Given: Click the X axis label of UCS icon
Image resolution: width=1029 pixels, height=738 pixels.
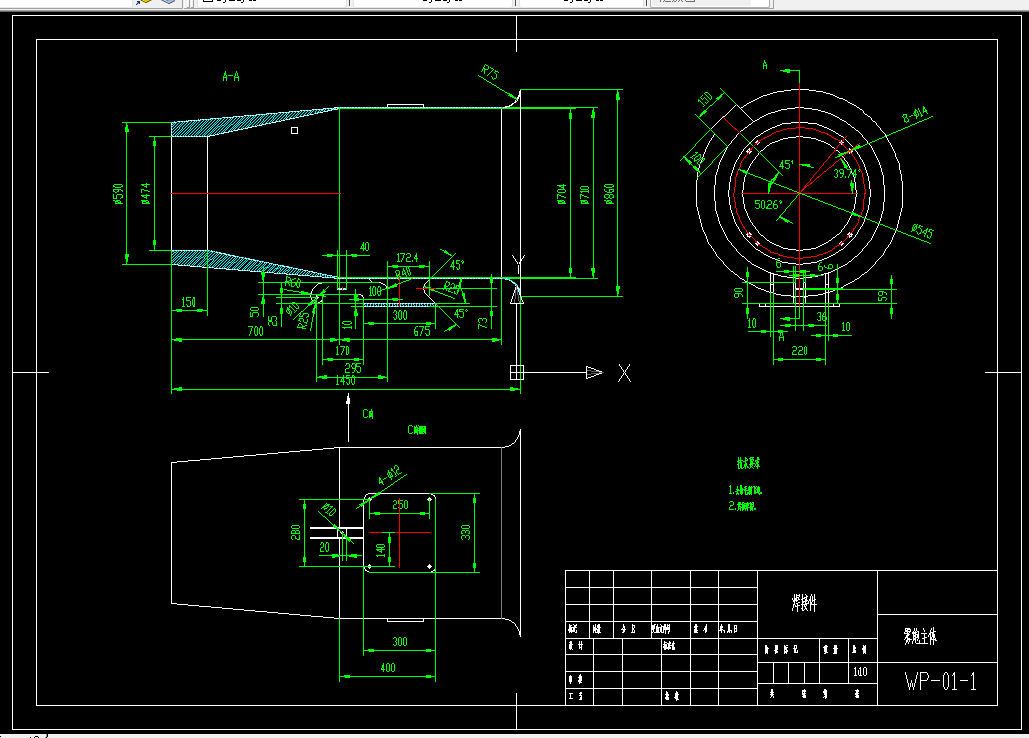Looking at the screenshot, I should [624, 373].
